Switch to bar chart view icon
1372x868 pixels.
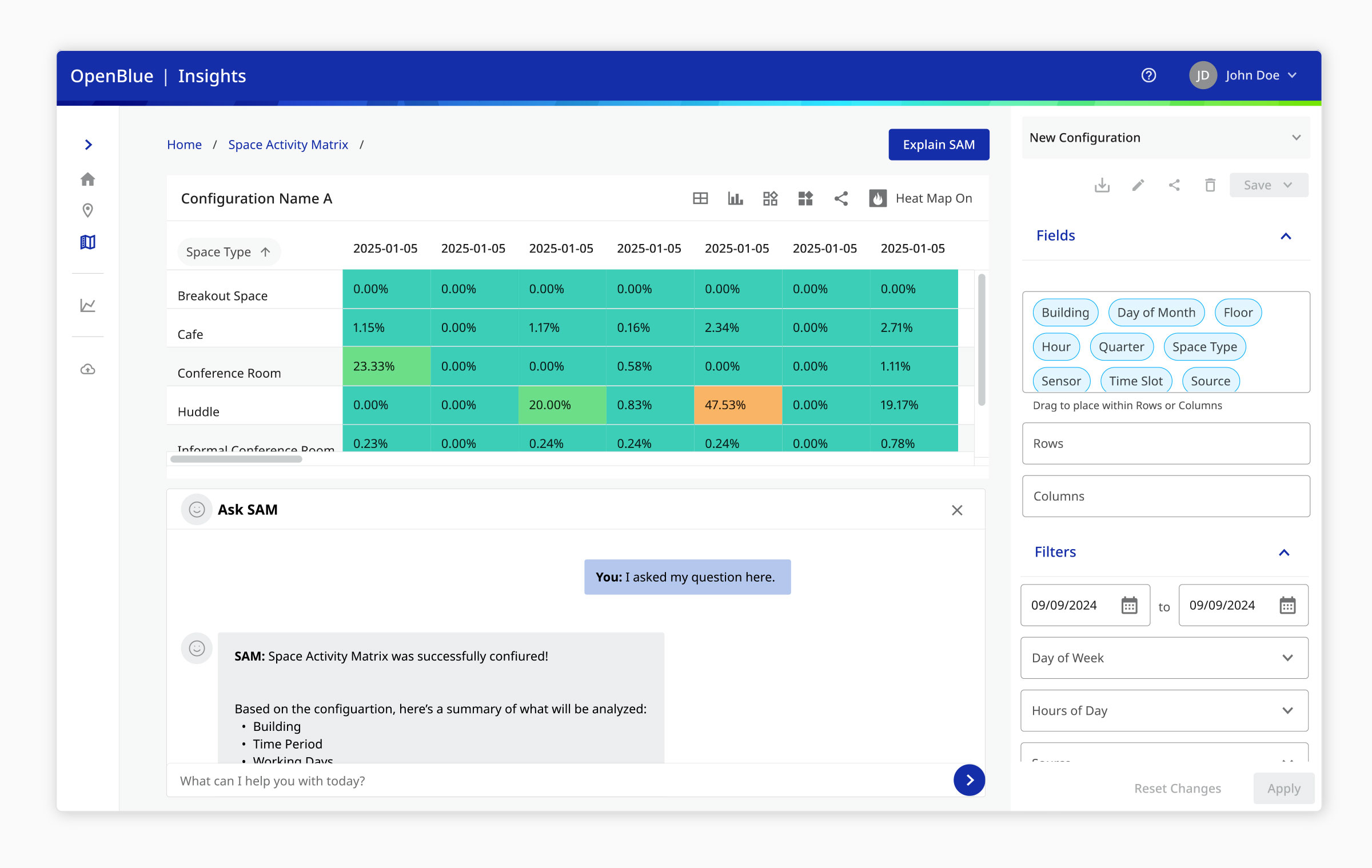pyautogui.click(x=735, y=198)
